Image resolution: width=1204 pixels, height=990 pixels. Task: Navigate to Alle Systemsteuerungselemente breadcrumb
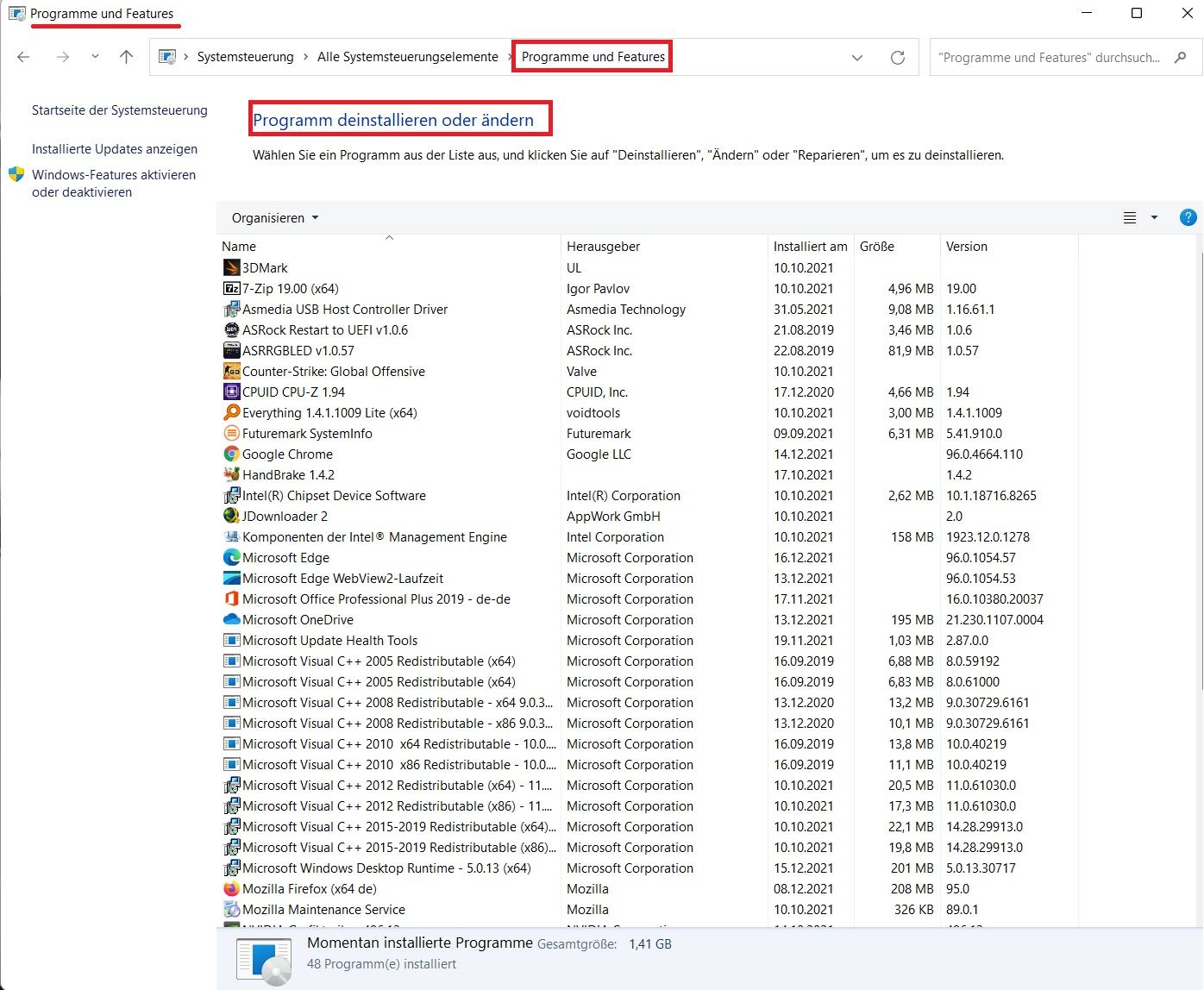coord(408,57)
